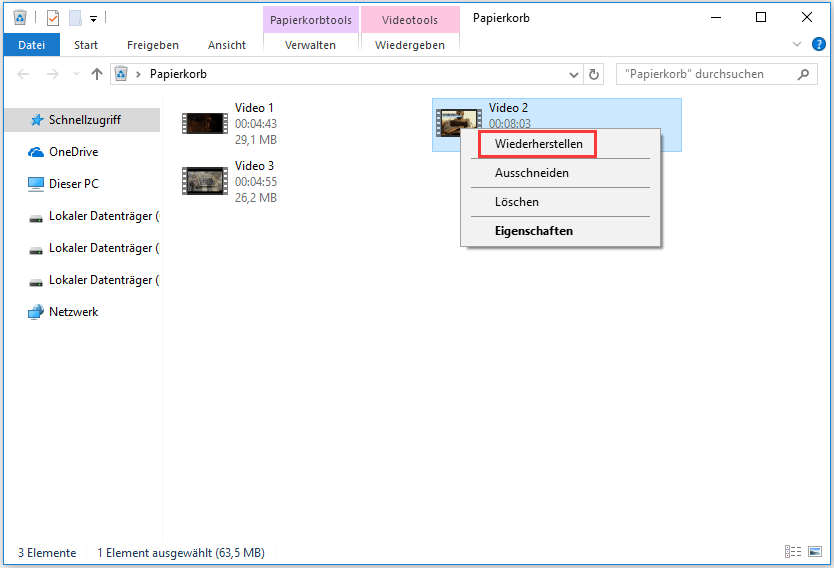Switch to Details view icon in status bar
Image resolution: width=834 pixels, height=568 pixels.
coord(793,552)
